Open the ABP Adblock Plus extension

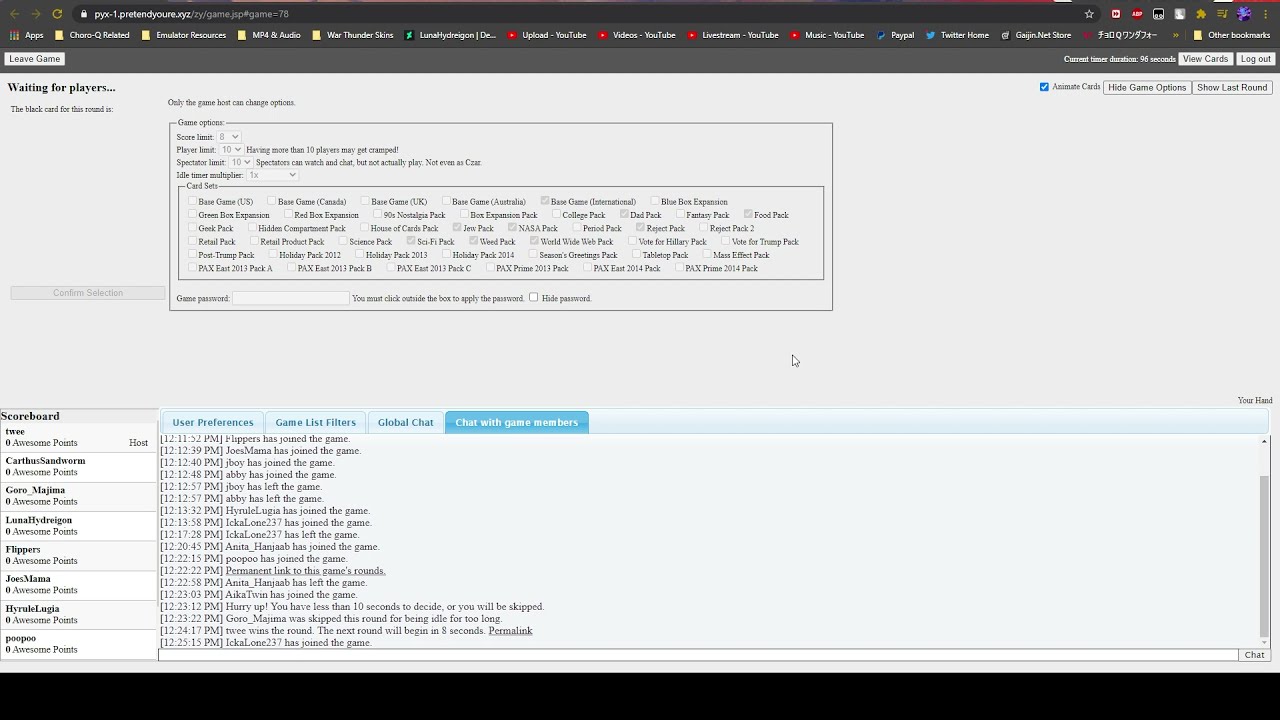tap(1137, 14)
